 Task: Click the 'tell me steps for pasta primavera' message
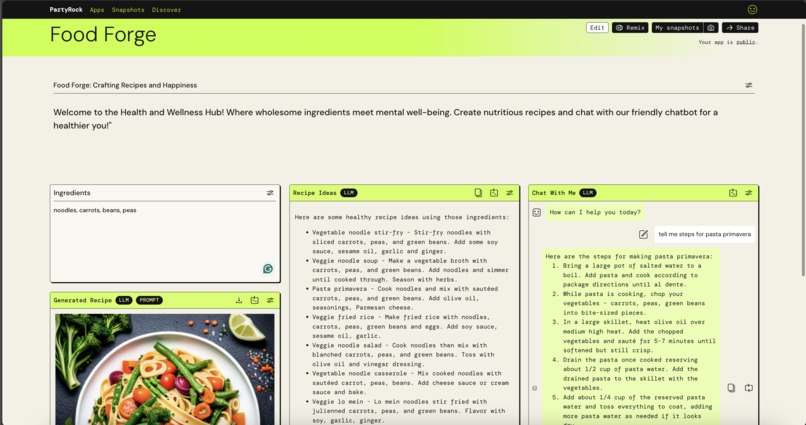pyautogui.click(x=704, y=234)
